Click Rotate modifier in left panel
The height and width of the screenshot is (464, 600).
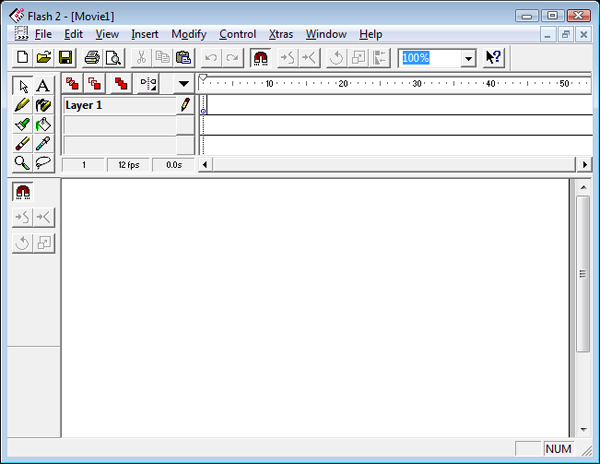23,243
